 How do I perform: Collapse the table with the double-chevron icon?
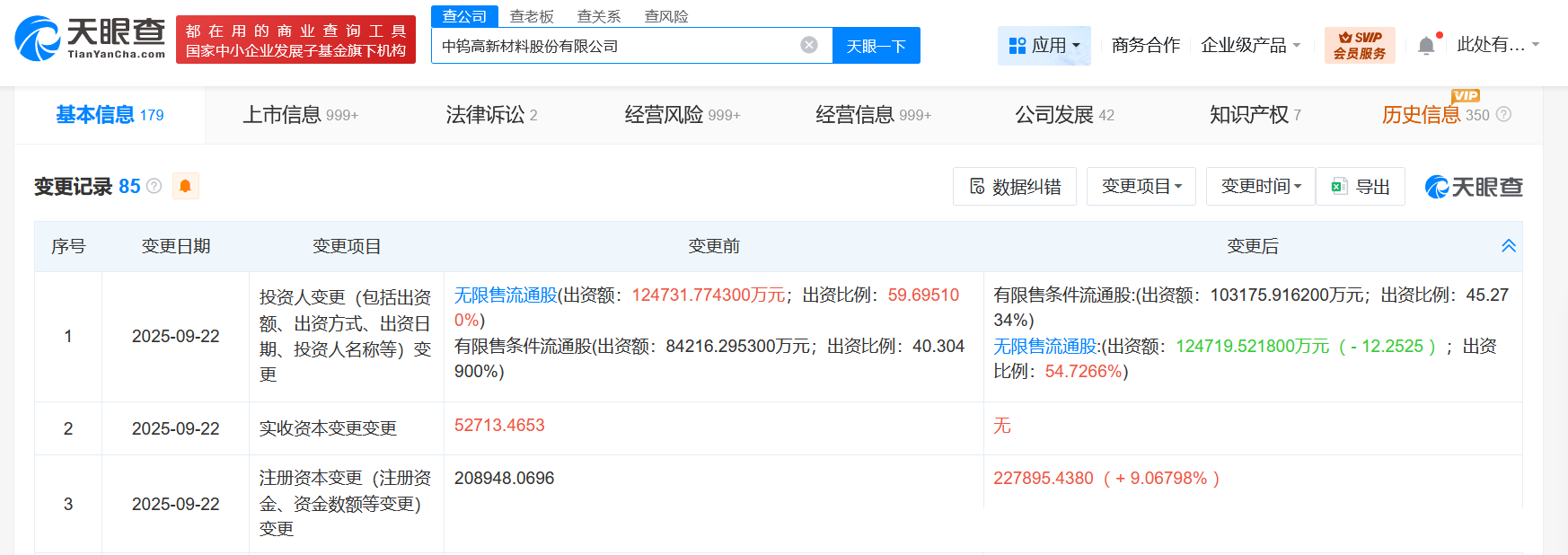coord(1509,246)
